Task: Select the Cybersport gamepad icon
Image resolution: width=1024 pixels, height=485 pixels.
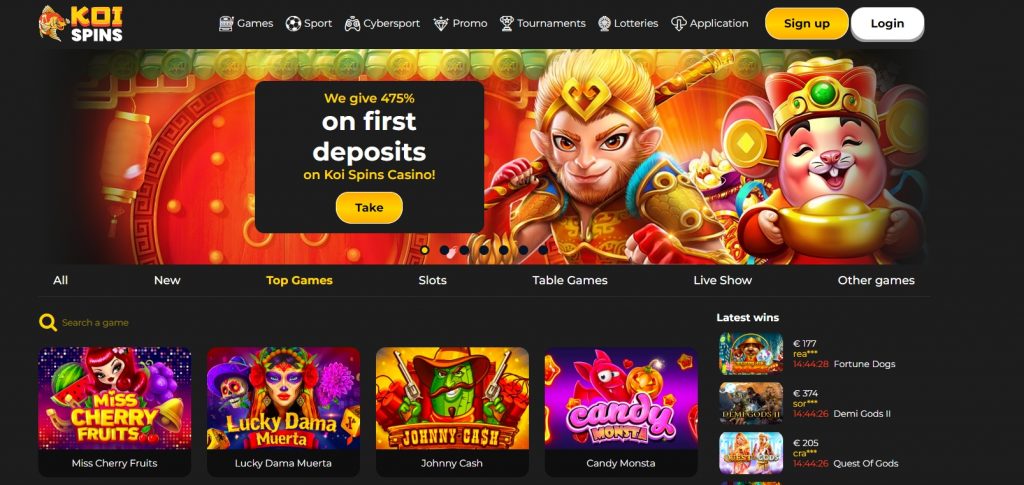Action: 353,23
